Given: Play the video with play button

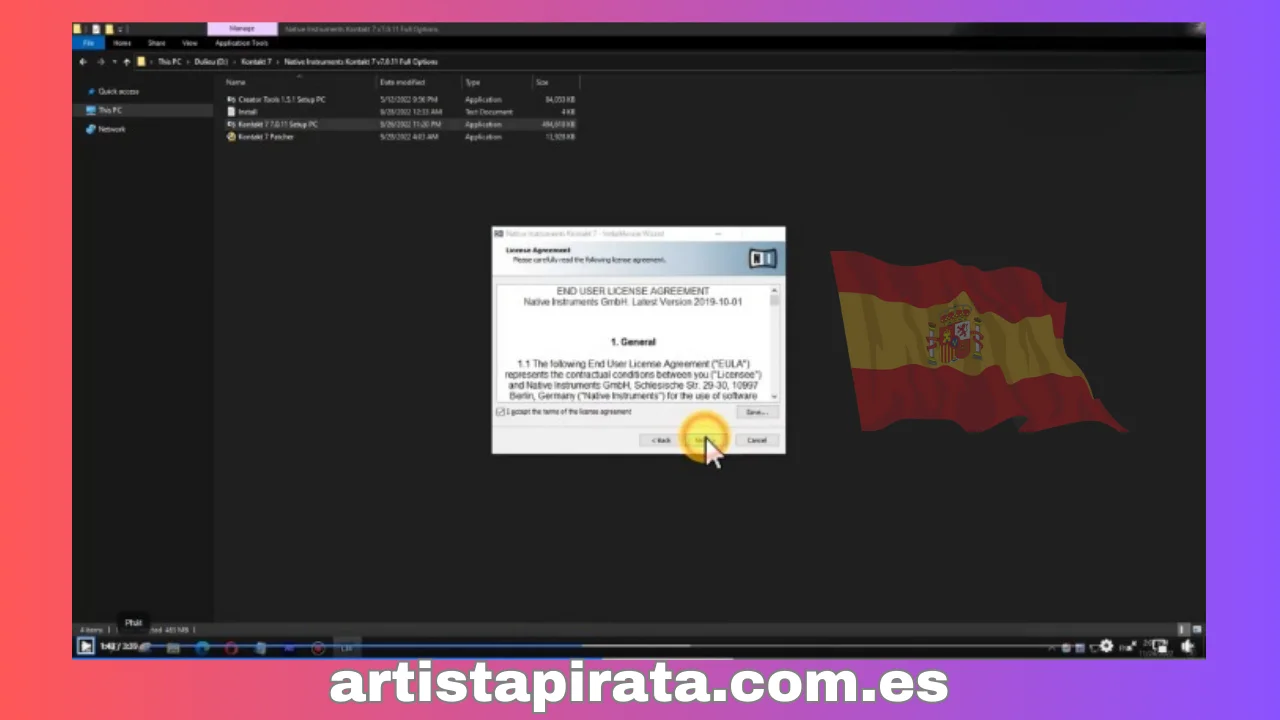Looking at the screenshot, I should tap(86, 646).
